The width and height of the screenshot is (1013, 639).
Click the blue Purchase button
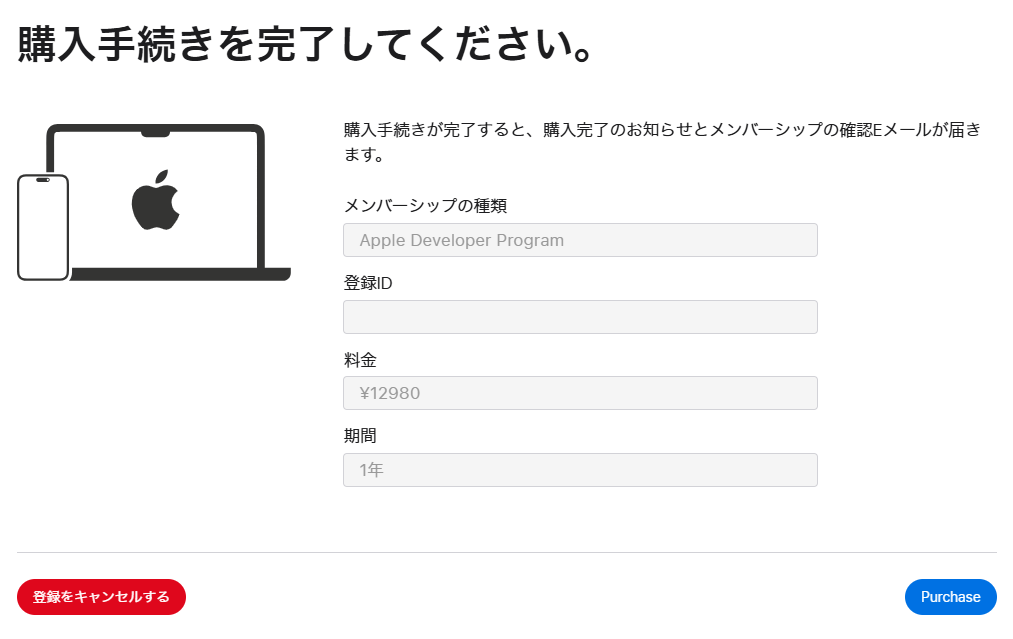pos(949,597)
